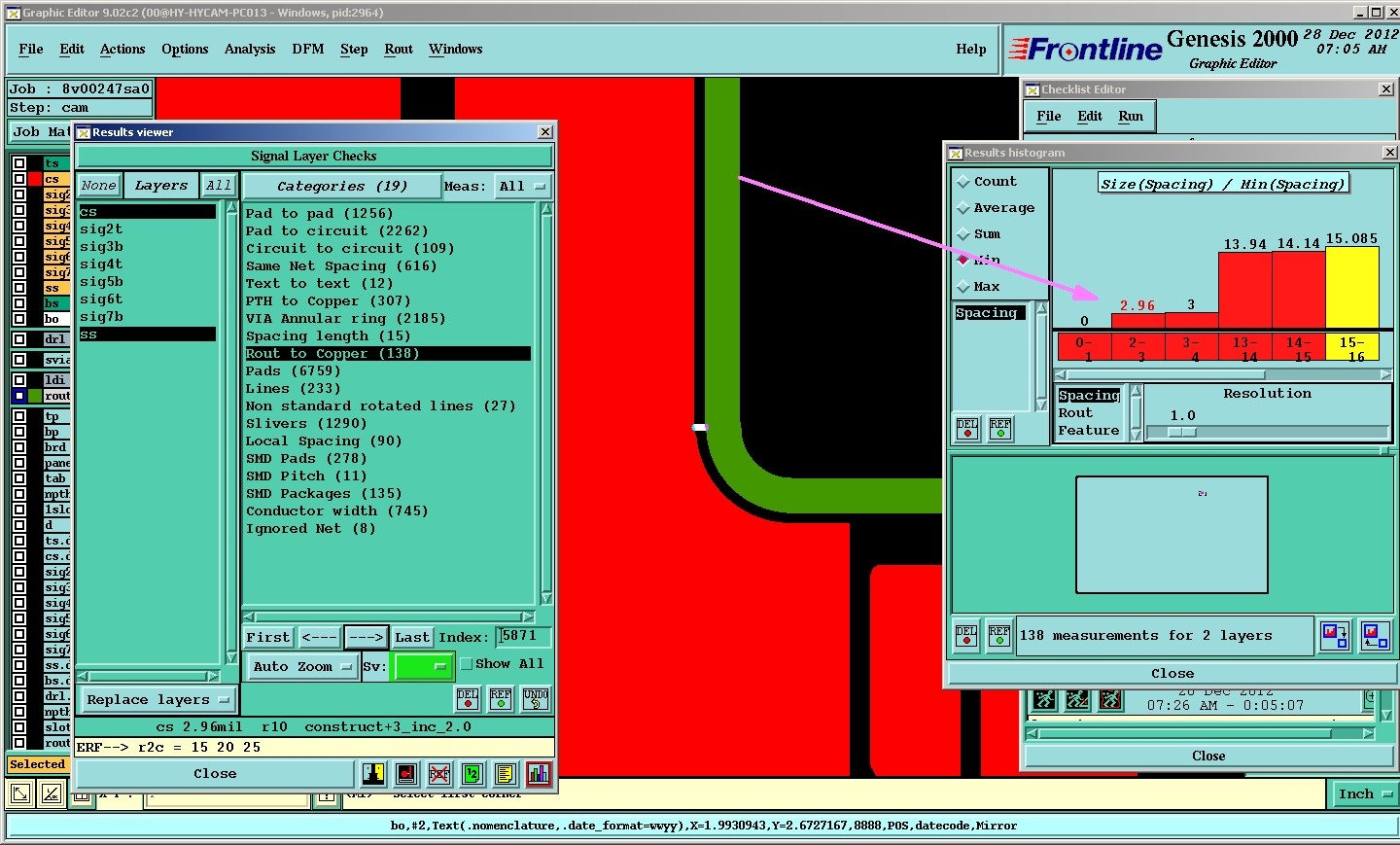This screenshot has width=1400, height=845.
Task: Open the Analysis menu
Action: click(x=250, y=50)
